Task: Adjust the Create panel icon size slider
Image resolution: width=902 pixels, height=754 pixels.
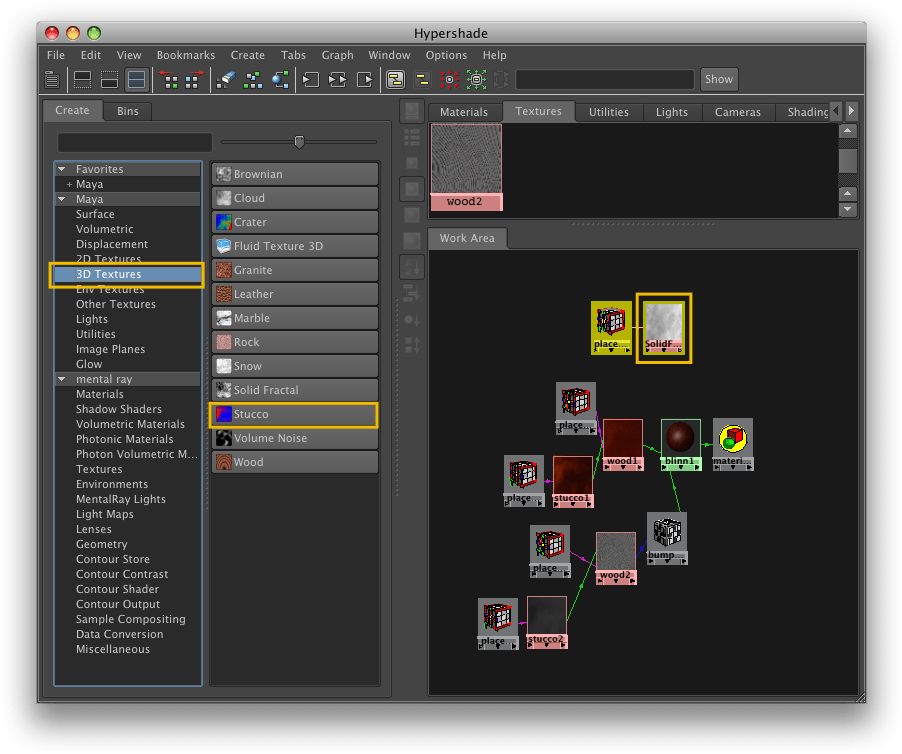Action: [x=299, y=141]
